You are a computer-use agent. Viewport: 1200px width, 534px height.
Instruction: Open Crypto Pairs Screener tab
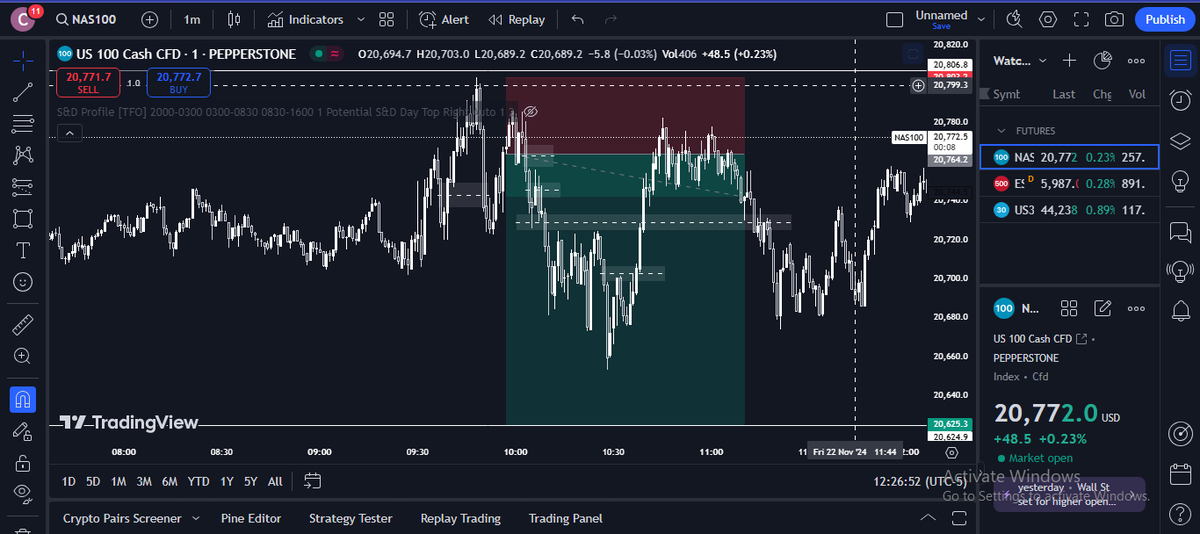[x=122, y=518]
